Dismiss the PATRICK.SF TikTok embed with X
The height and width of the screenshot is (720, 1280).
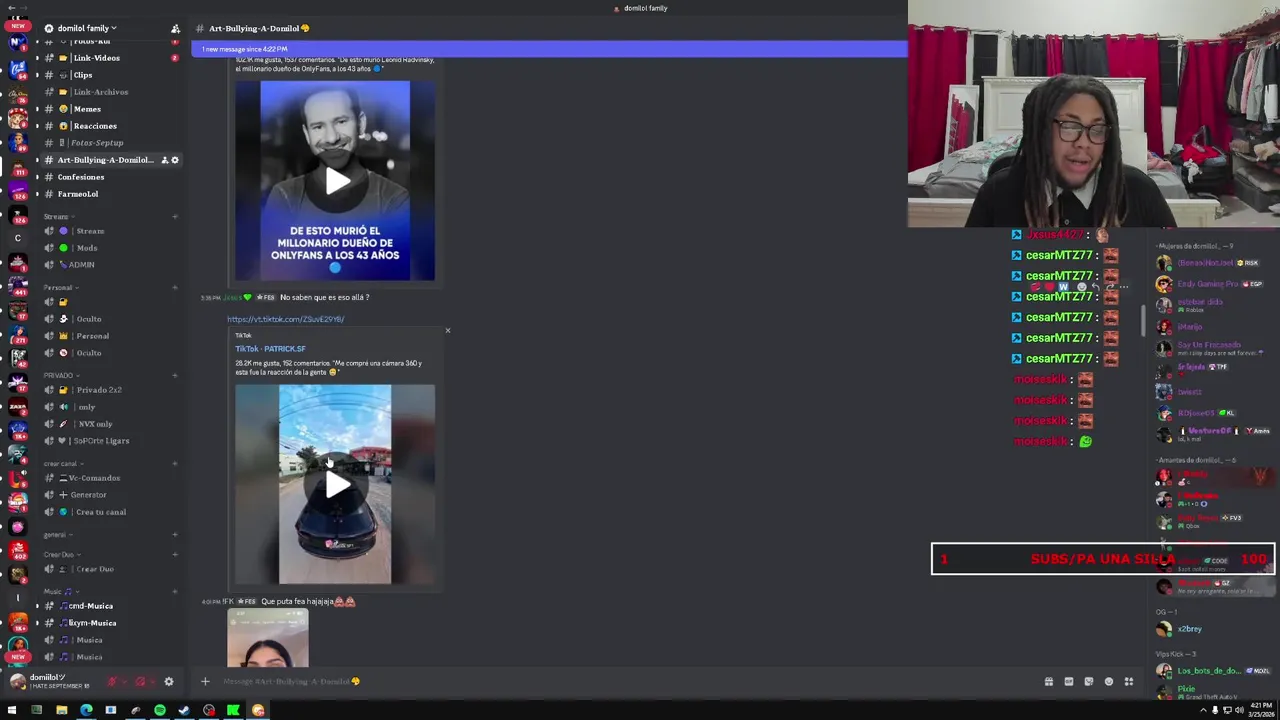coord(447,330)
